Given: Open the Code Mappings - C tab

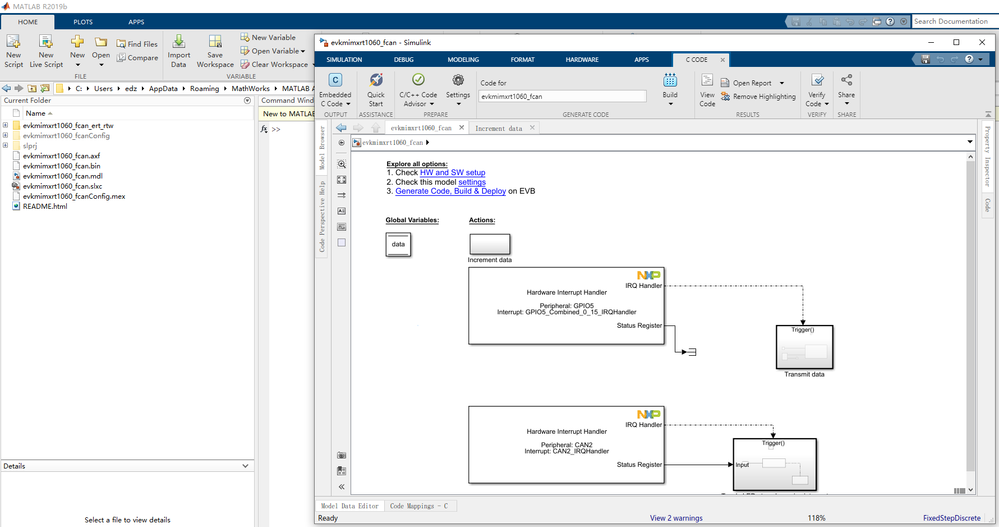Looking at the screenshot, I should pyautogui.click(x=419, y=506).
